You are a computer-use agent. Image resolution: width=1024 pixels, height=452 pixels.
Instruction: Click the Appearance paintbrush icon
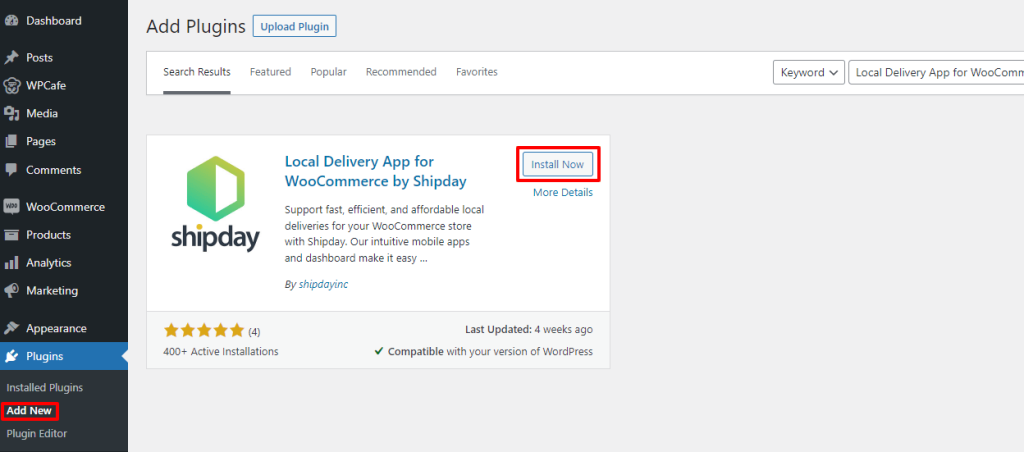click(x=11, y=329)
